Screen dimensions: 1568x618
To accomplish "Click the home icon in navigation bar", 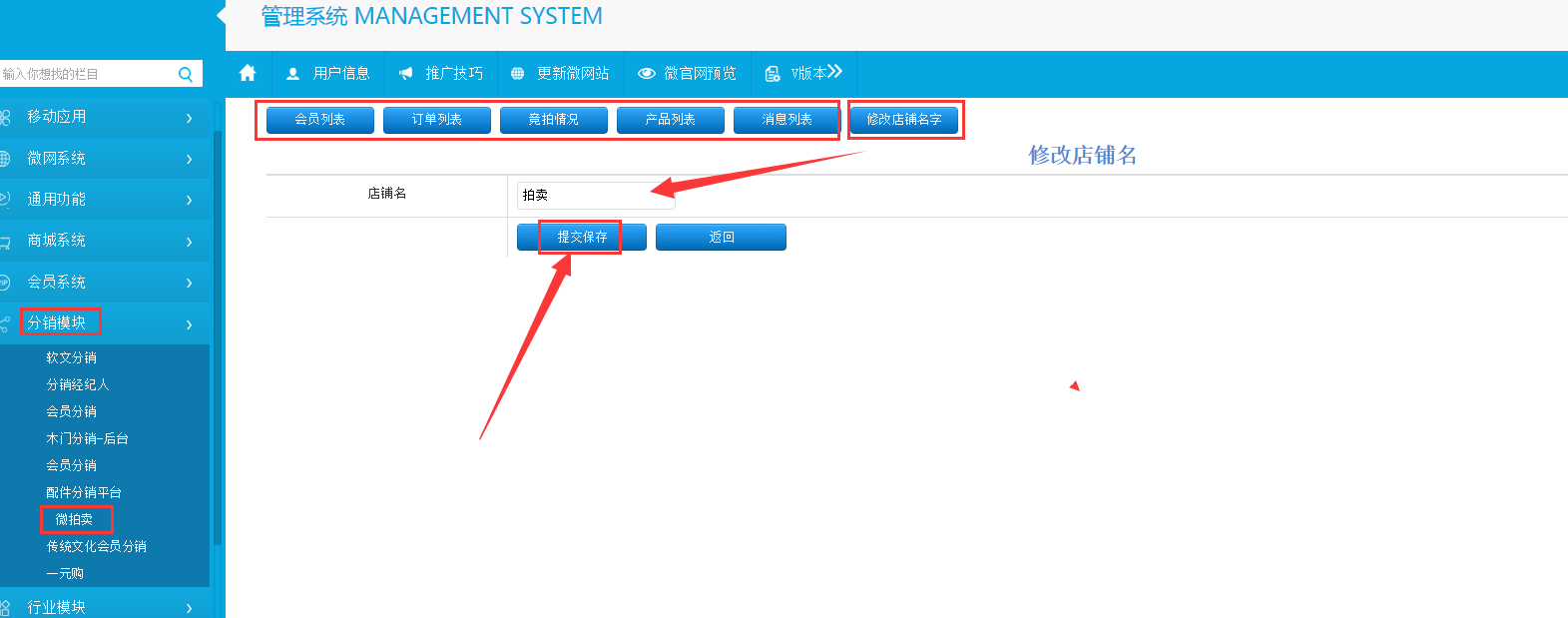I will tap(248, 73).
